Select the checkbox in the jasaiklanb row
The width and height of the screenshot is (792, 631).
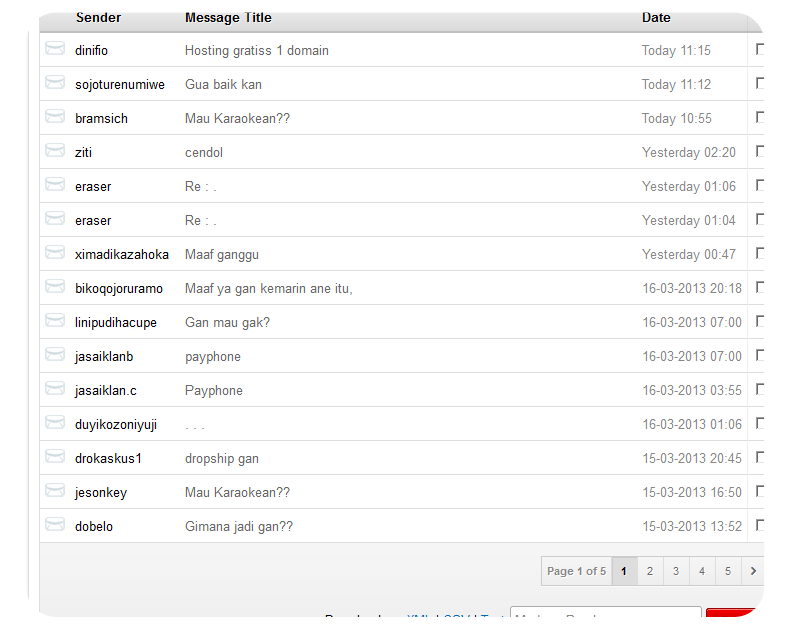(760, 355)
